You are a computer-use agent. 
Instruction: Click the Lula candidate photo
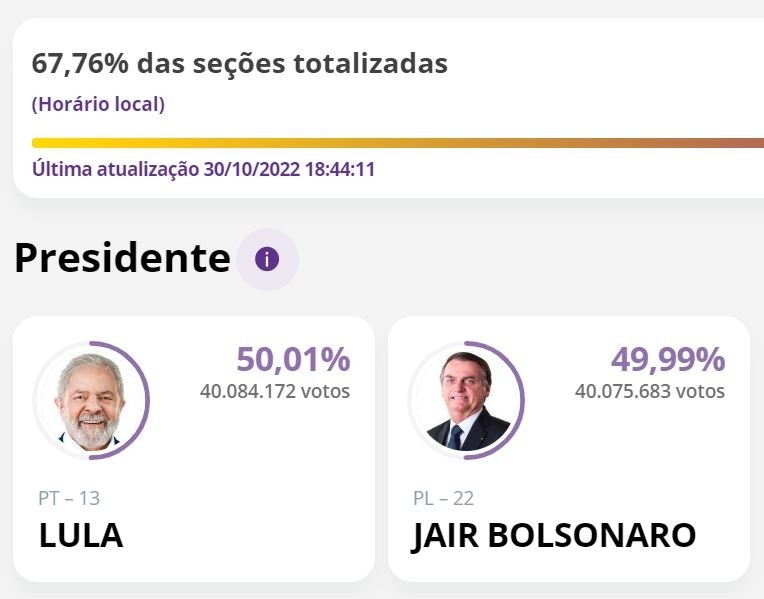(89, 400)
